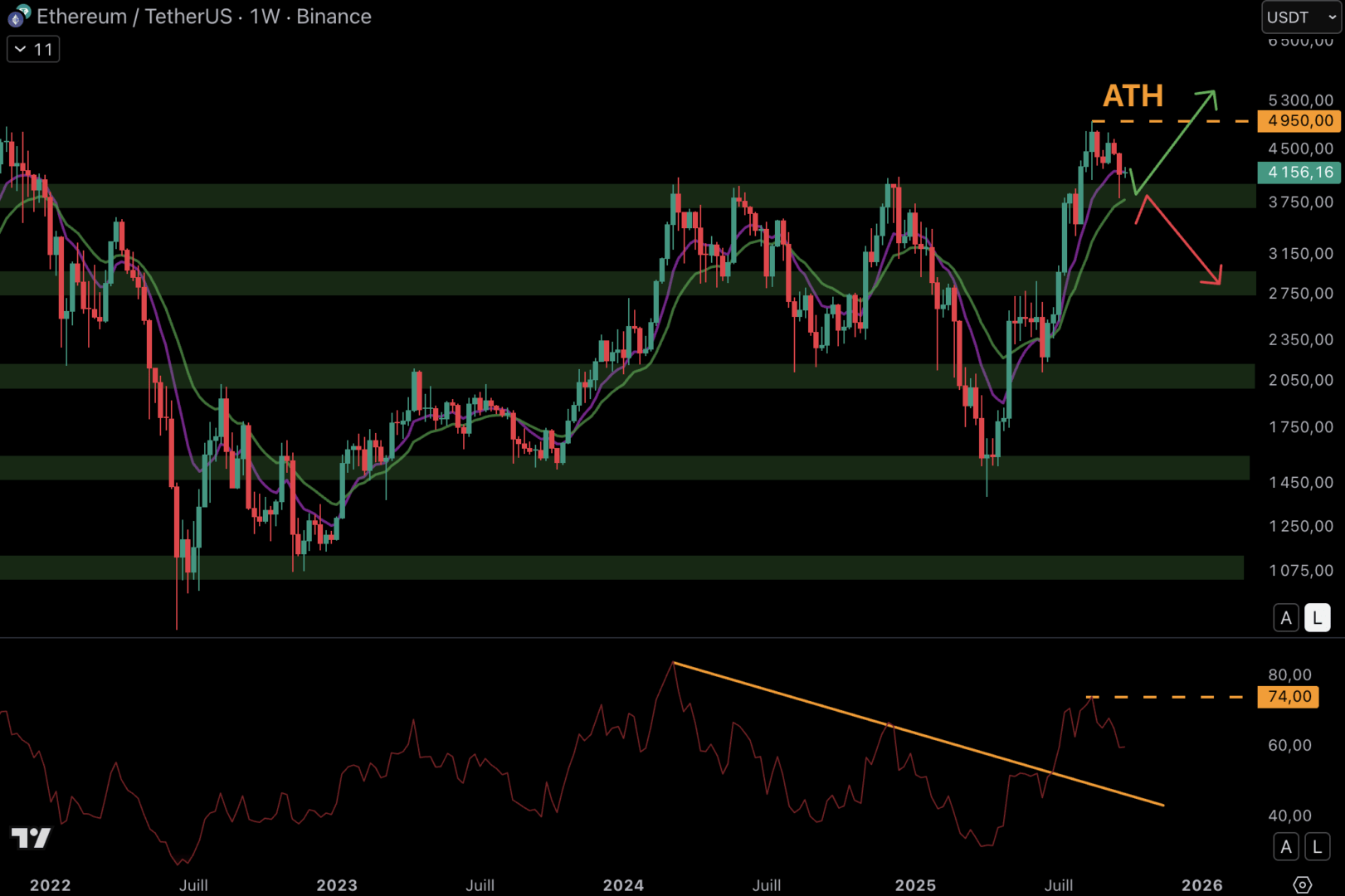Select the green support zone near 2 050,00
The width and height of the screenshot is (1345, 896).
pos(622,376)
